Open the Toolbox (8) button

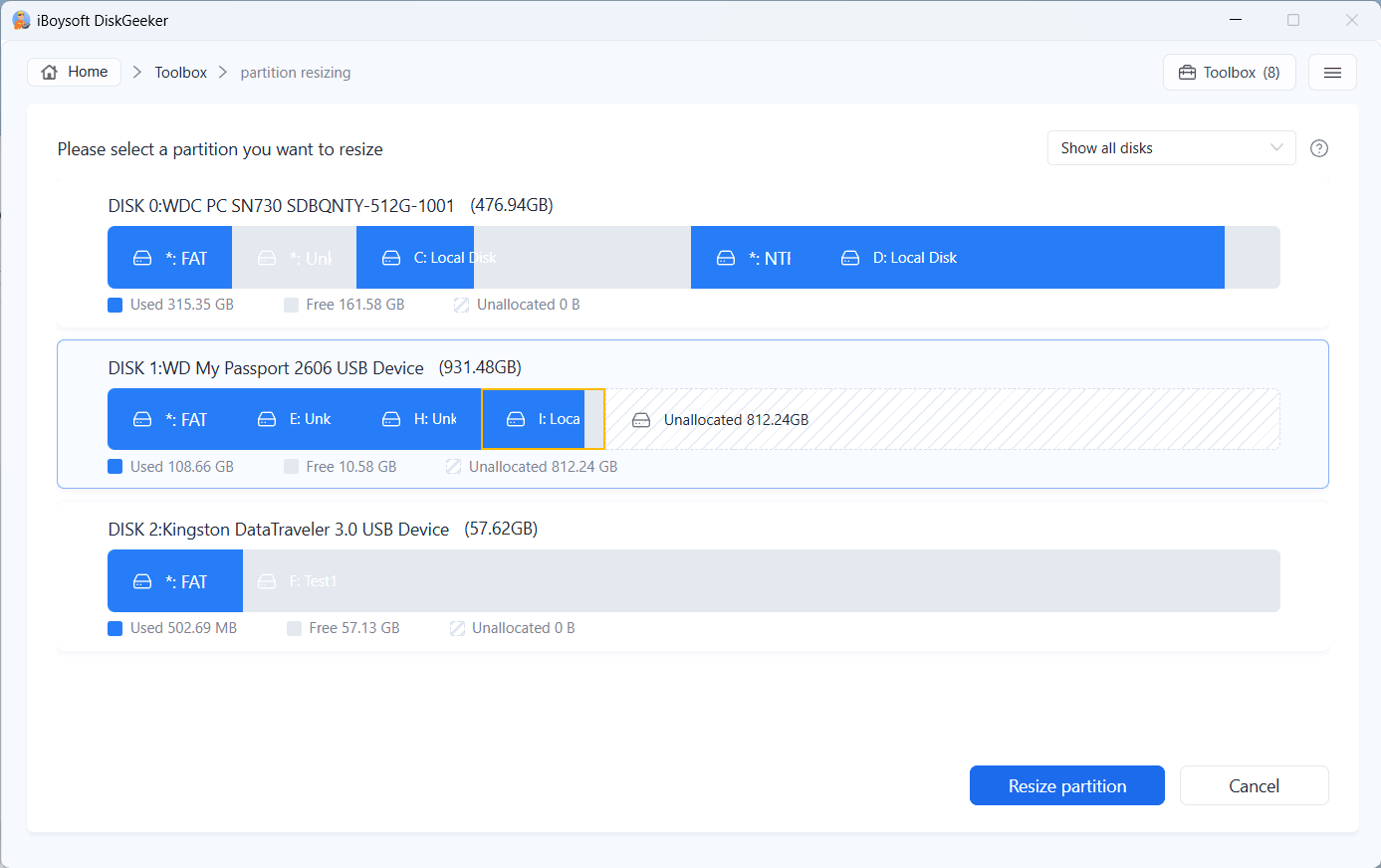pyautogui.click(x=1230, y=73)
